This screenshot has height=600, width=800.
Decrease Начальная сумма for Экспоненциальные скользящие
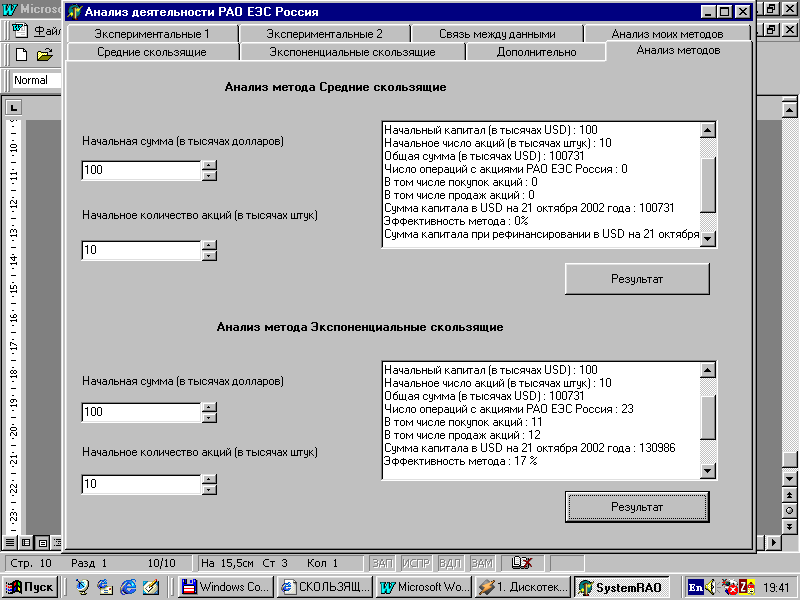209,417
